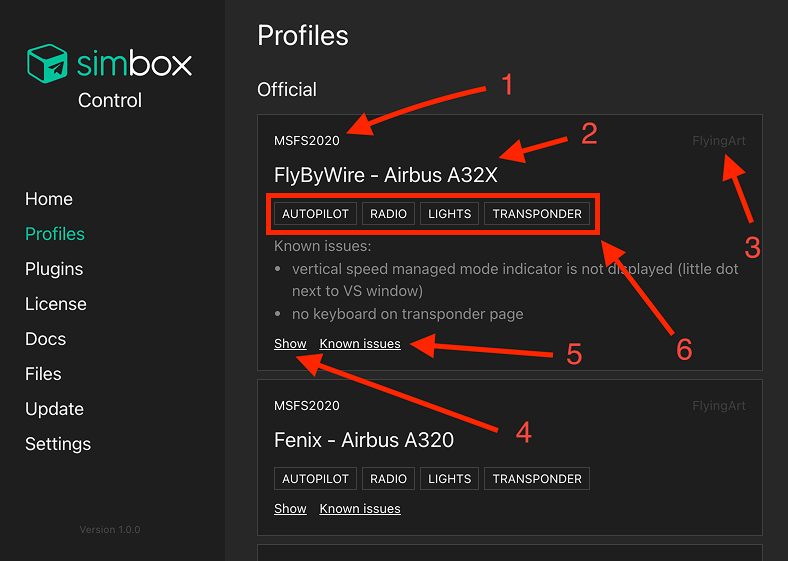Click MSFS2020 label on FlyByWire card
The width and height of the screenshot is (788, 561).
[307, 141]
